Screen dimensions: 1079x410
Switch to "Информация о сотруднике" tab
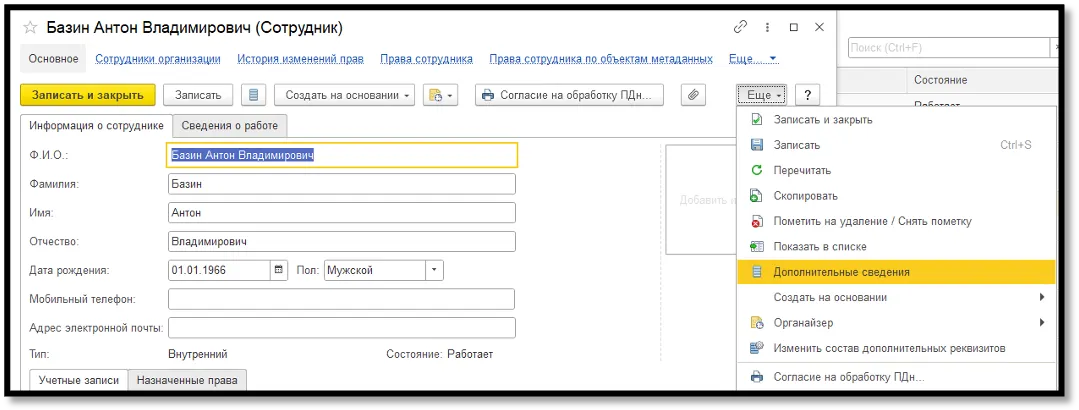[96, 125]
